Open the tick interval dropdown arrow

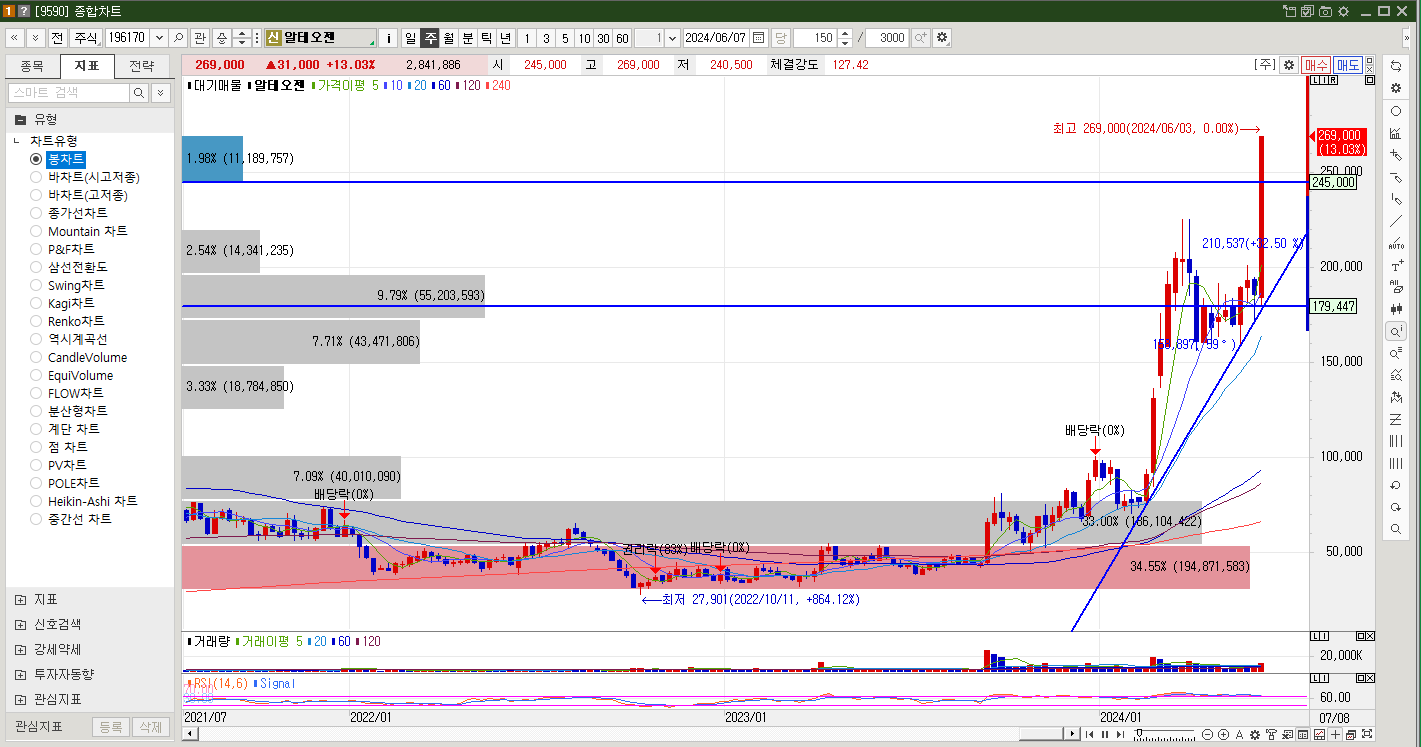pos(671,38)
